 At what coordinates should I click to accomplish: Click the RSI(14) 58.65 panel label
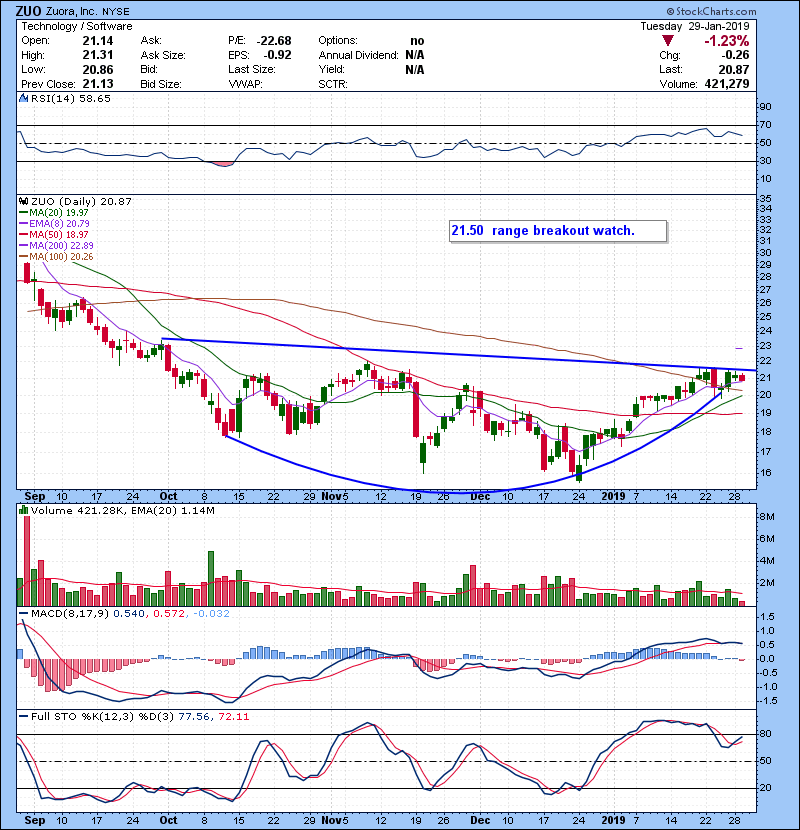[70, 98]
